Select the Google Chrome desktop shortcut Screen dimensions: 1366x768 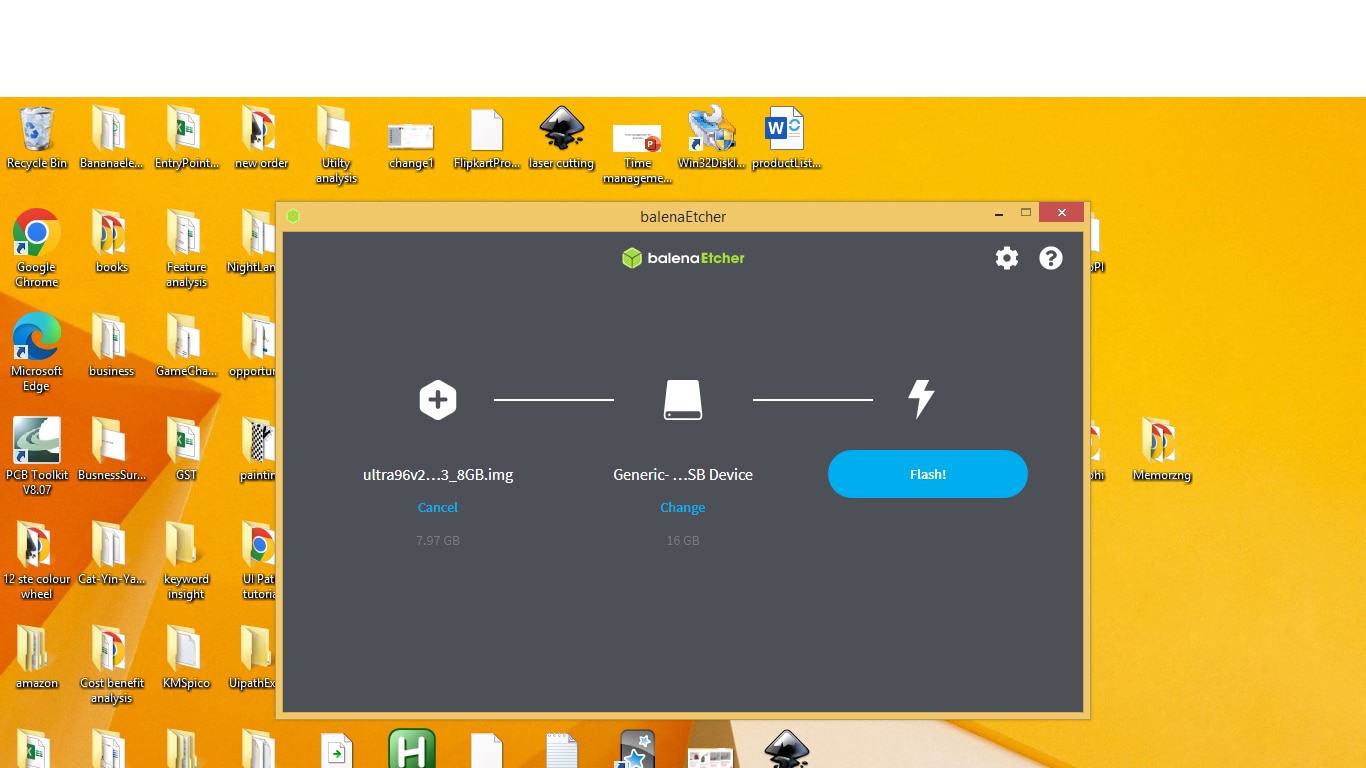click(37, 249)
